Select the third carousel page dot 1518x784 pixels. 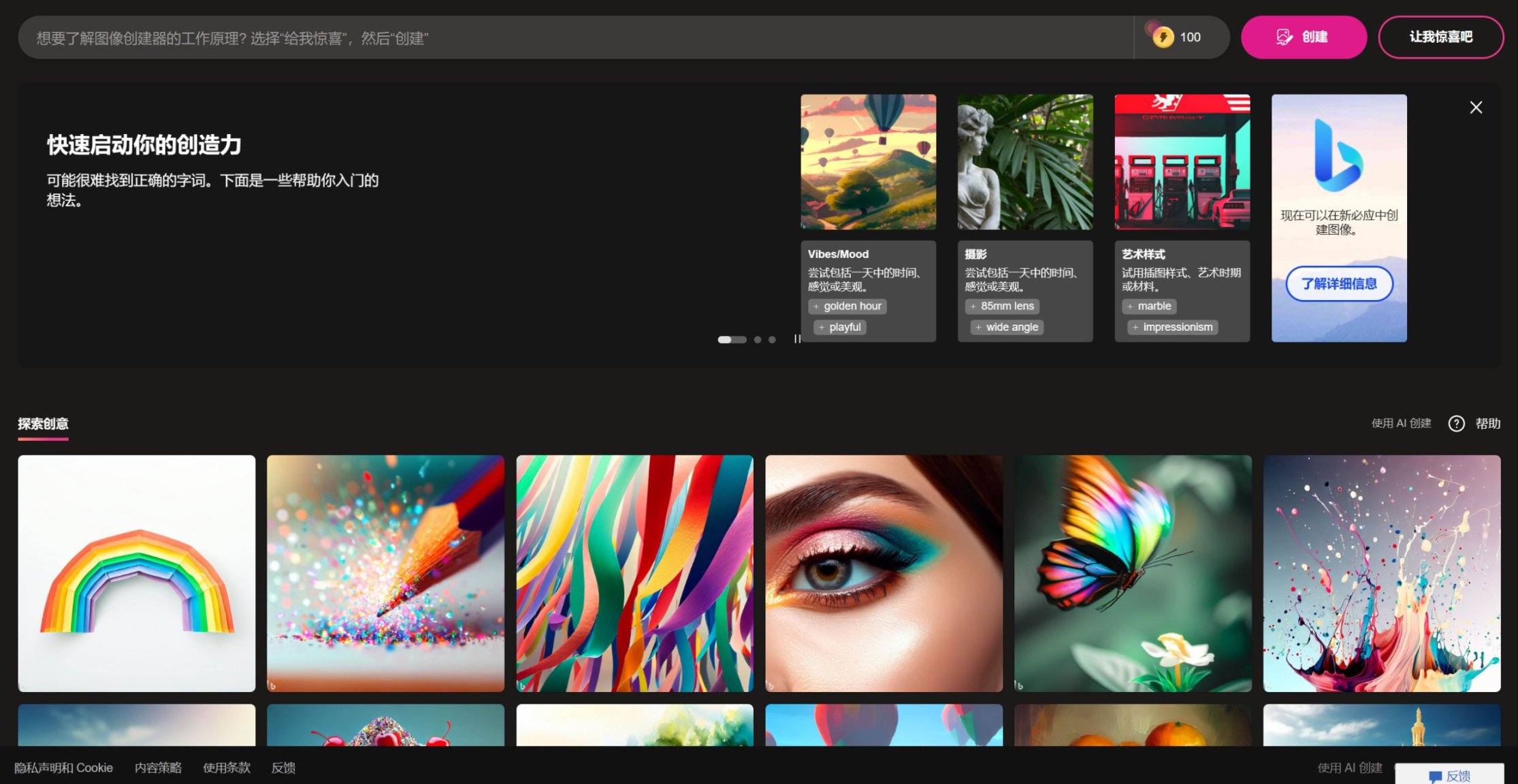tap(772, 340)
